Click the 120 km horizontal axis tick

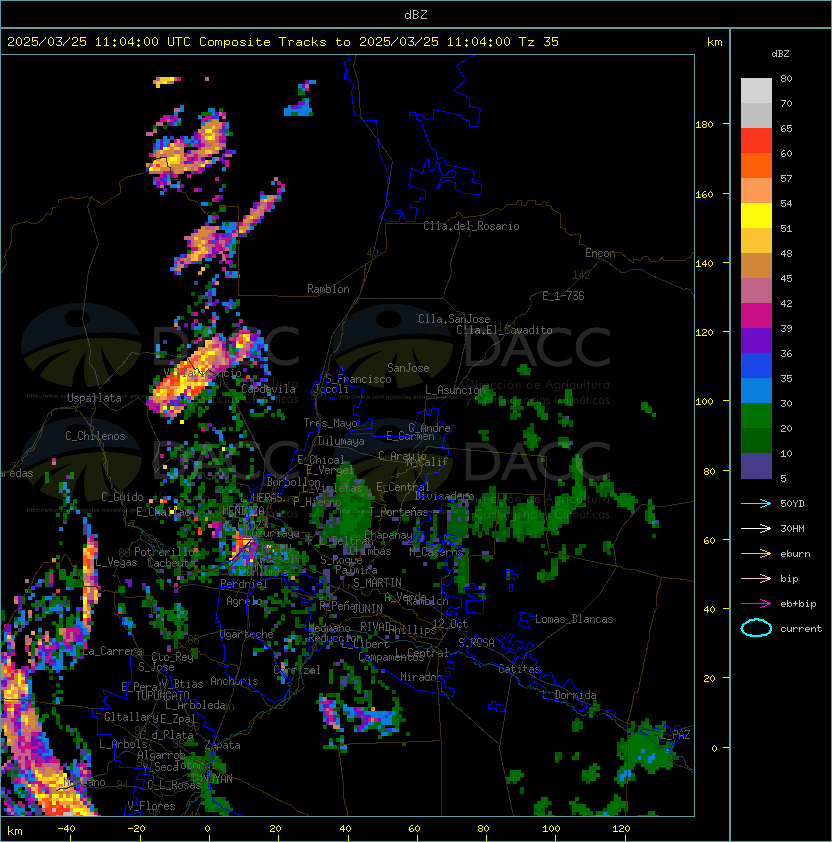[x=621, y=829]
